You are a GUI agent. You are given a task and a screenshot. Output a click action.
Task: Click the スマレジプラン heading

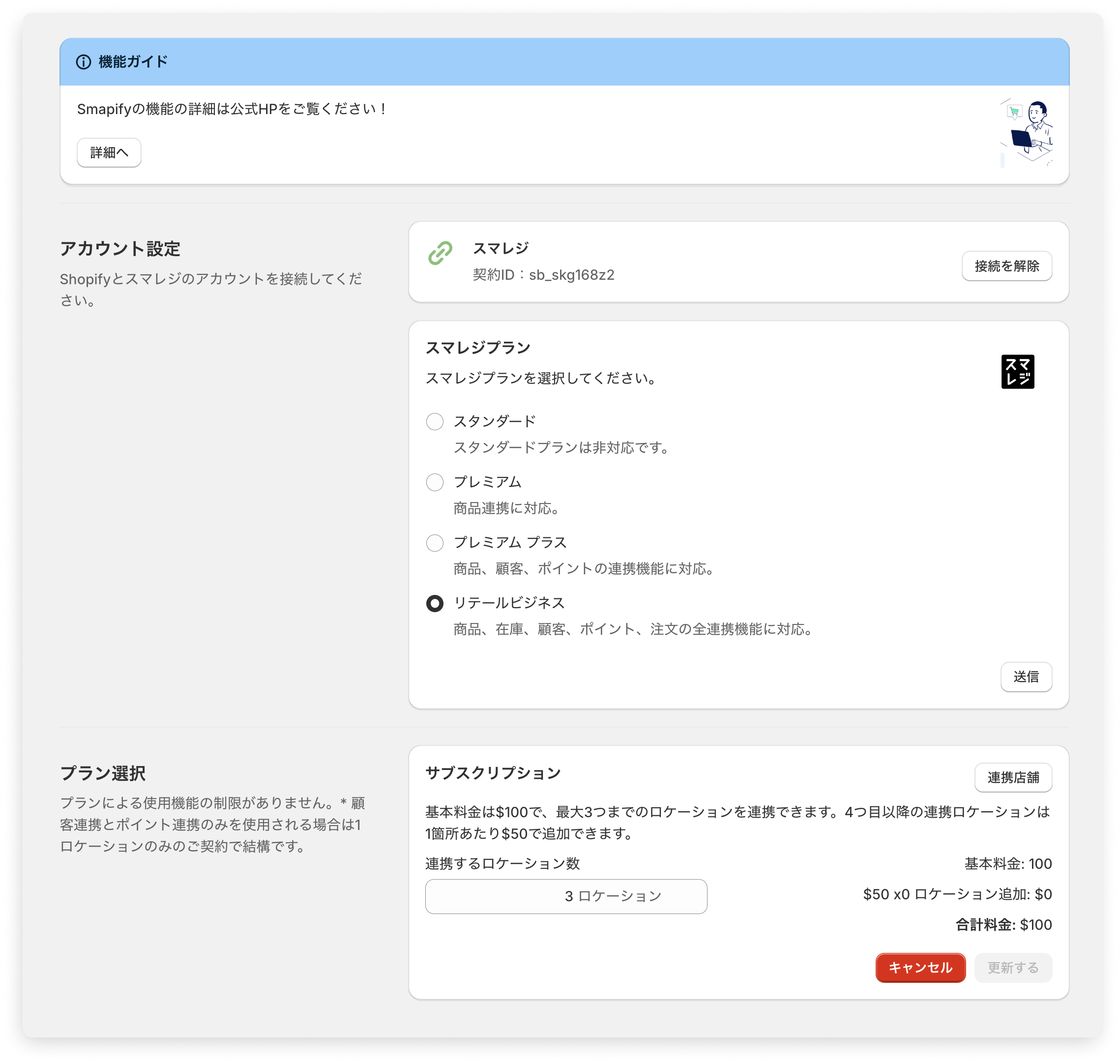477,348
